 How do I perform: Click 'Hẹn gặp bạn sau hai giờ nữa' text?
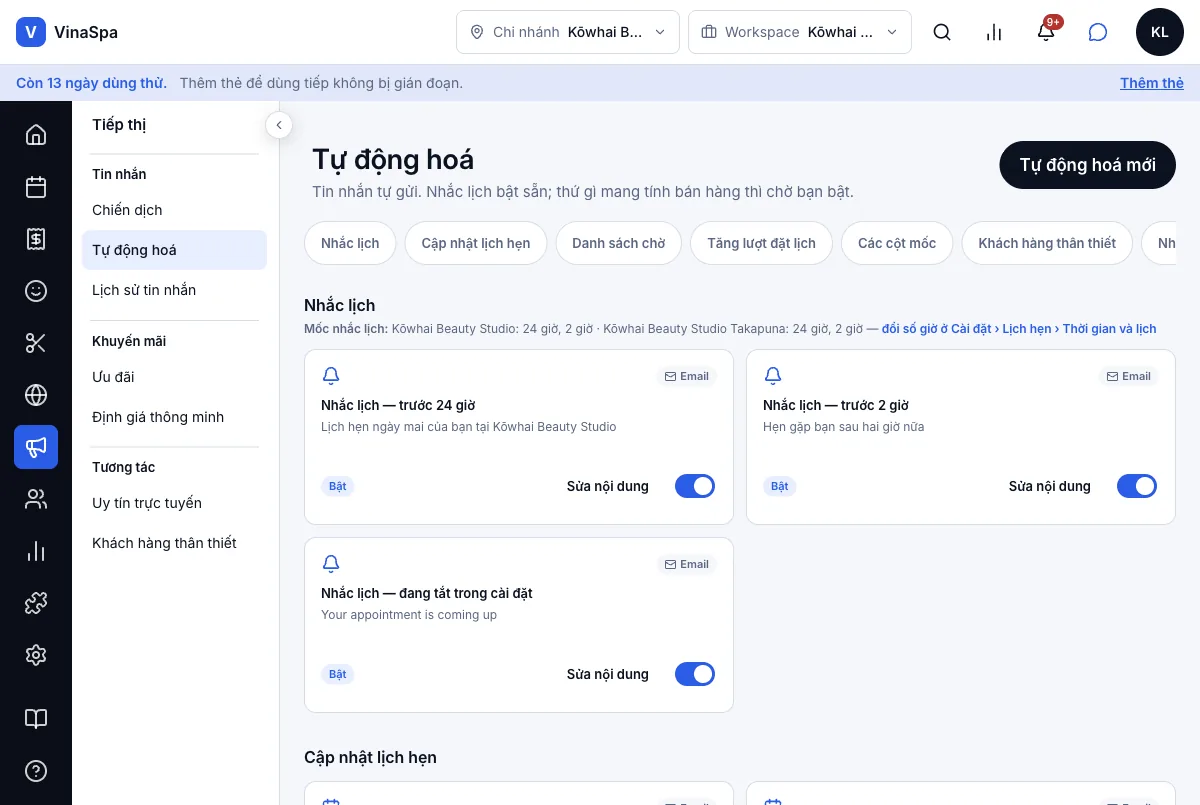[x=844, y=427]
